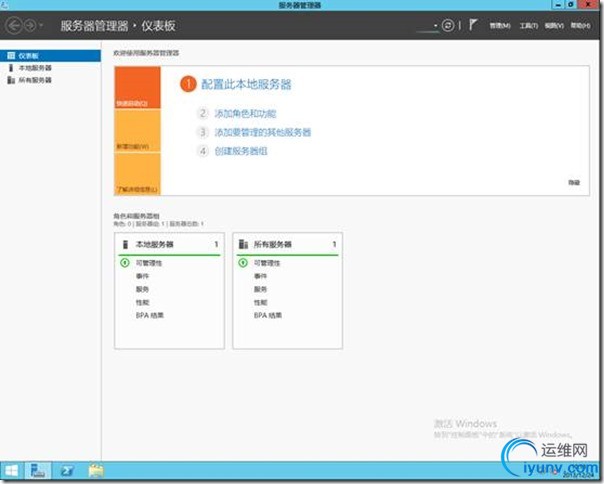This screenshot has height=484, width=604.
Task: Launch PowerShell from the taskbar
Action: (x=67, y=471)
